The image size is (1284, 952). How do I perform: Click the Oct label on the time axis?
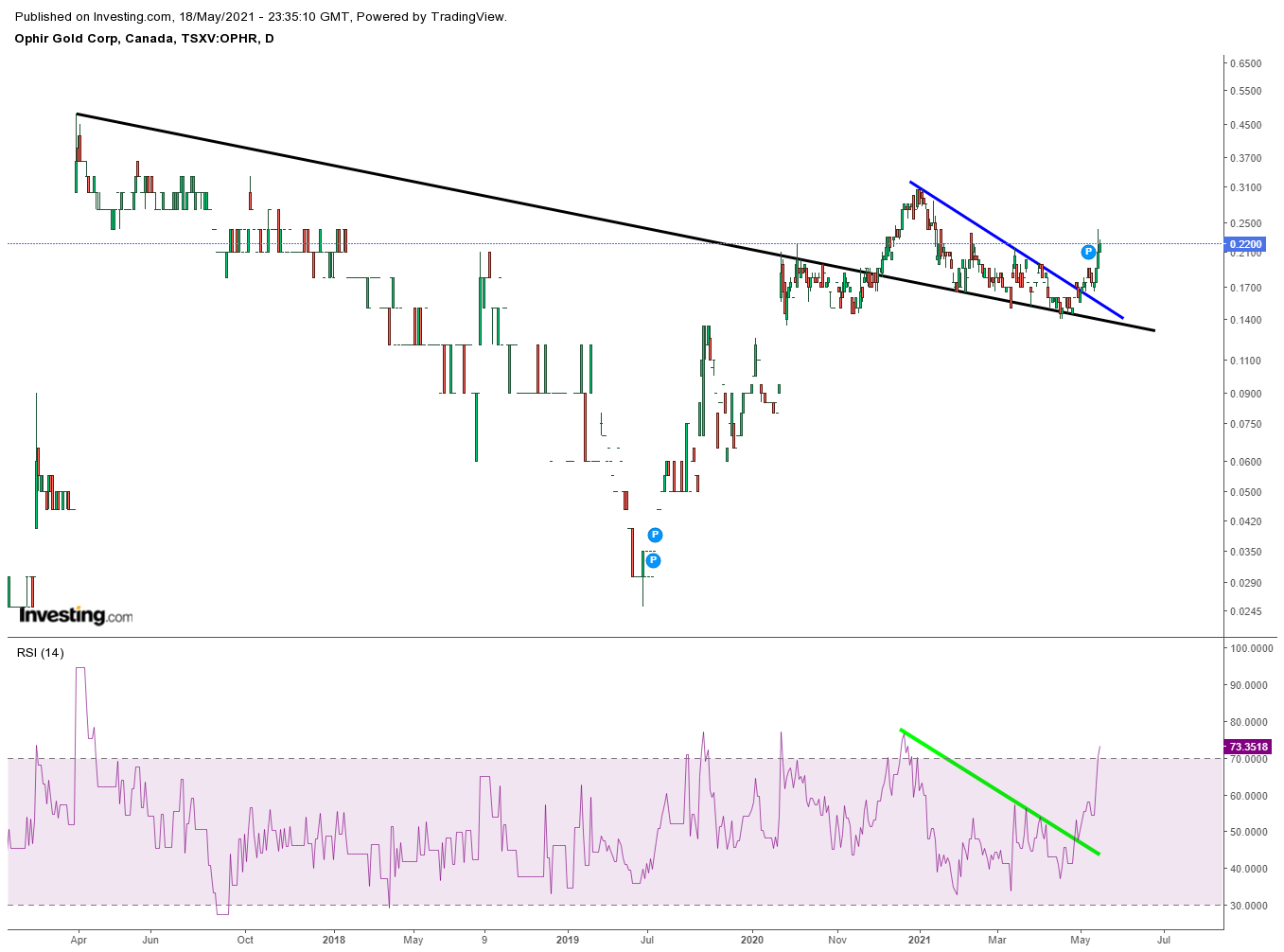245,940
